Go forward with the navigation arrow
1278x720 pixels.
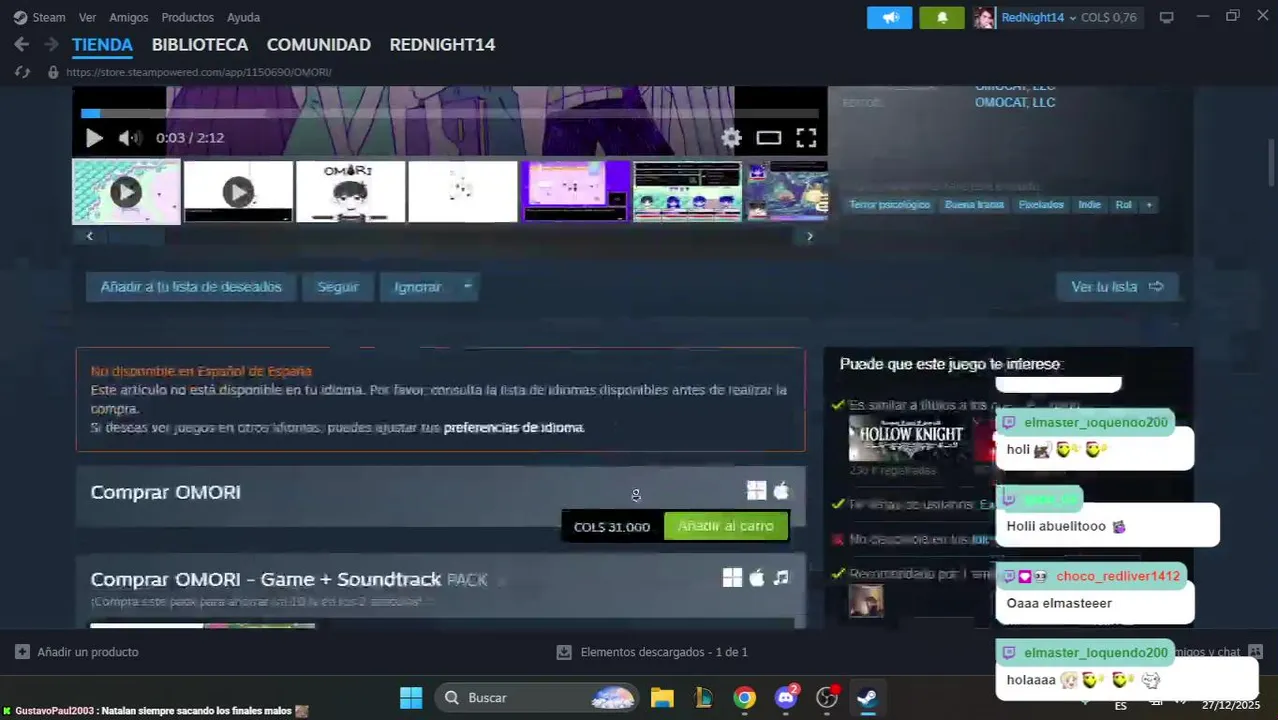pos(51,44)
